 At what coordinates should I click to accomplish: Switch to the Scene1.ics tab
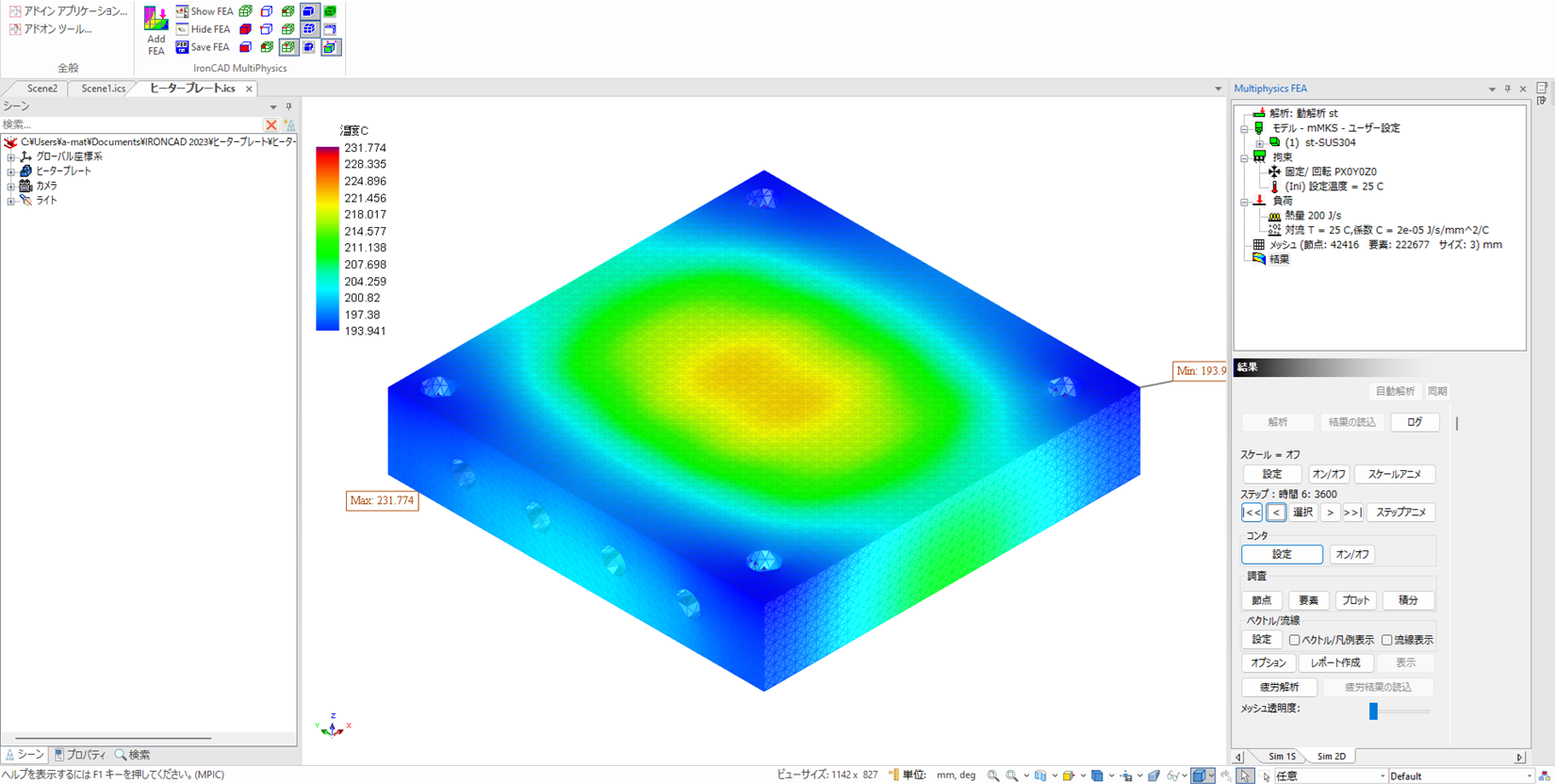(x=103, y=89)
